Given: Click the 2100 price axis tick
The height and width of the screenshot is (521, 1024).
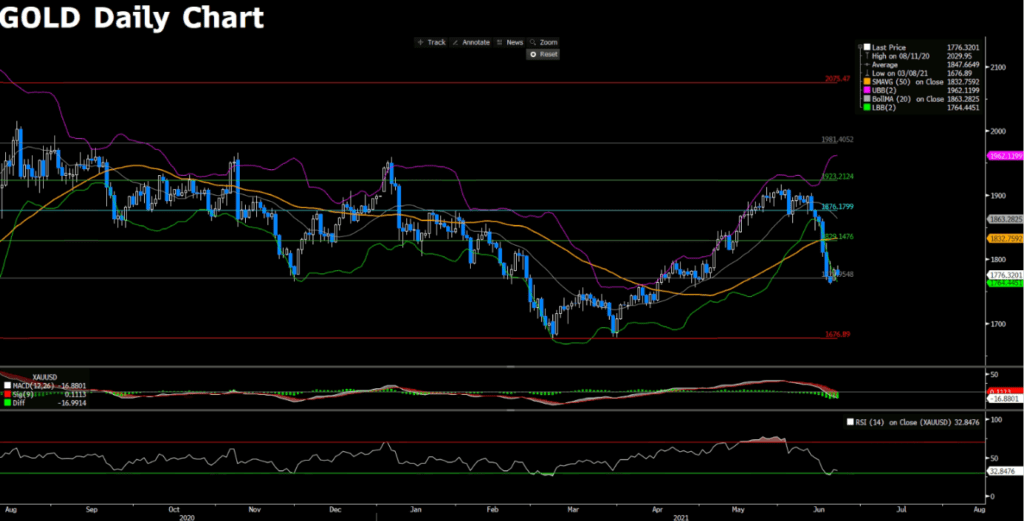Looking at the screenshot, I should pos(999,67).
